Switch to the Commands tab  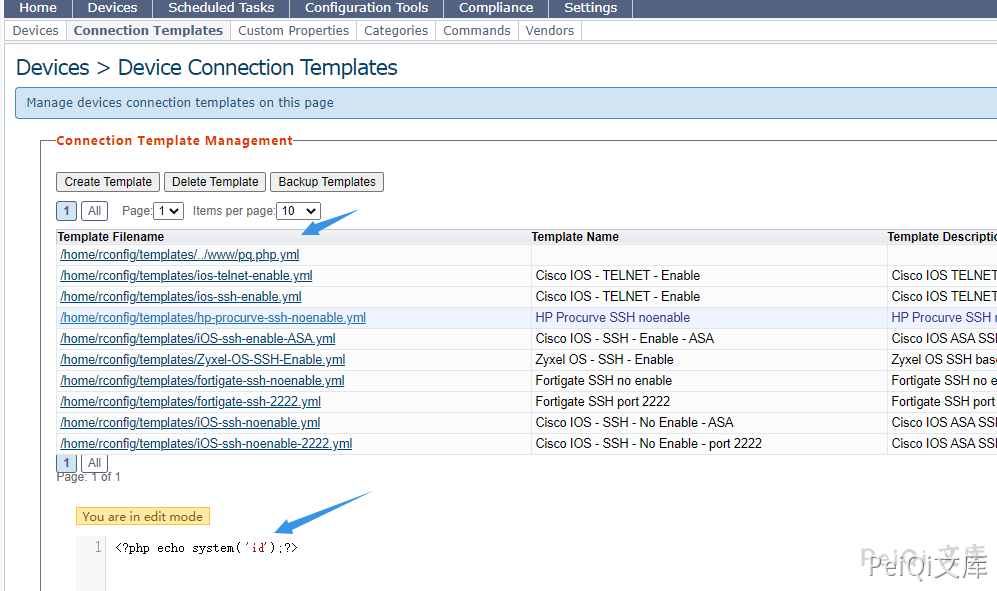click(x=477, y=31)
